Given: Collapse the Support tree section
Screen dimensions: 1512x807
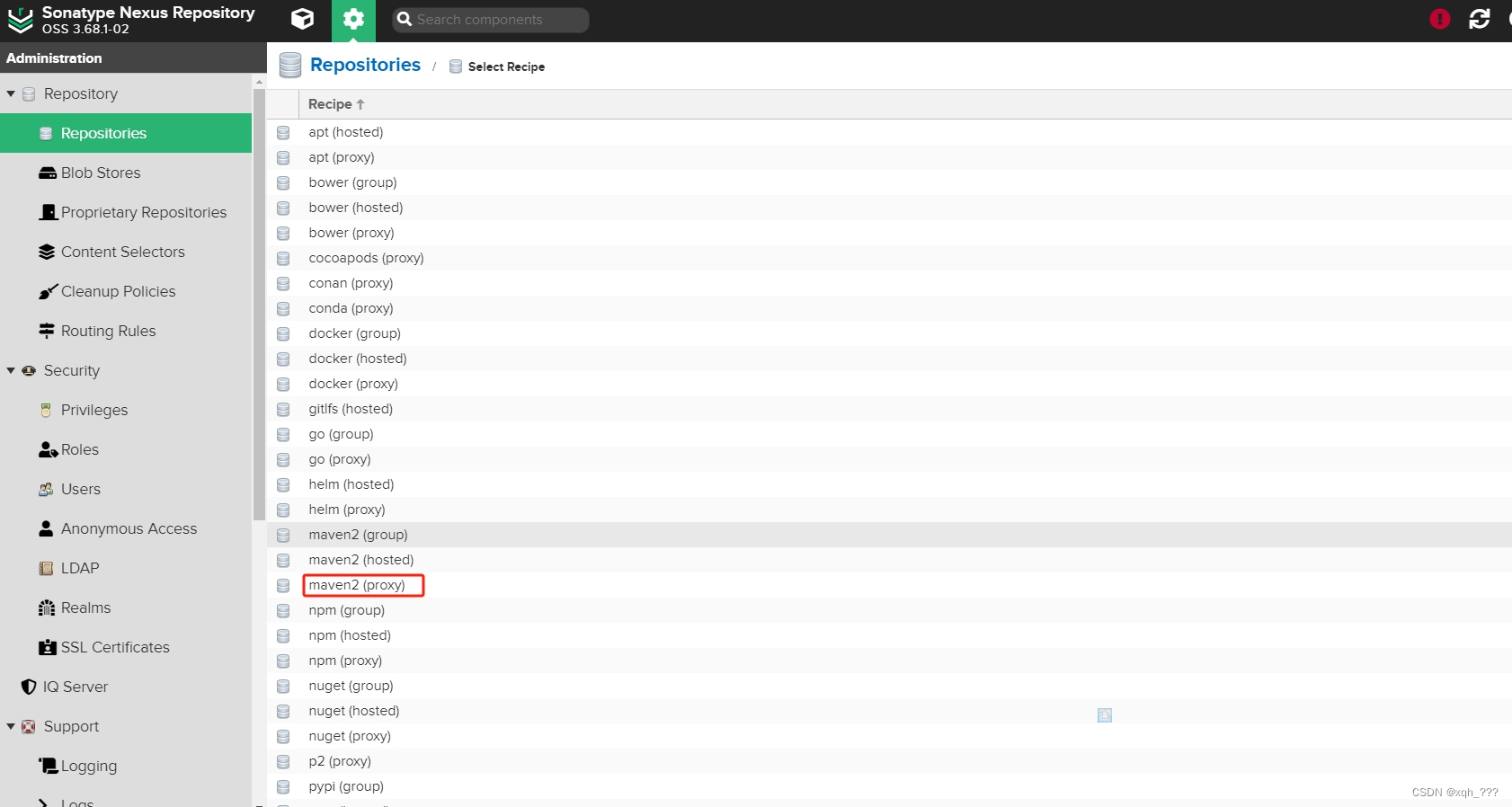Looking at the screenshot, I should point(11,726).
